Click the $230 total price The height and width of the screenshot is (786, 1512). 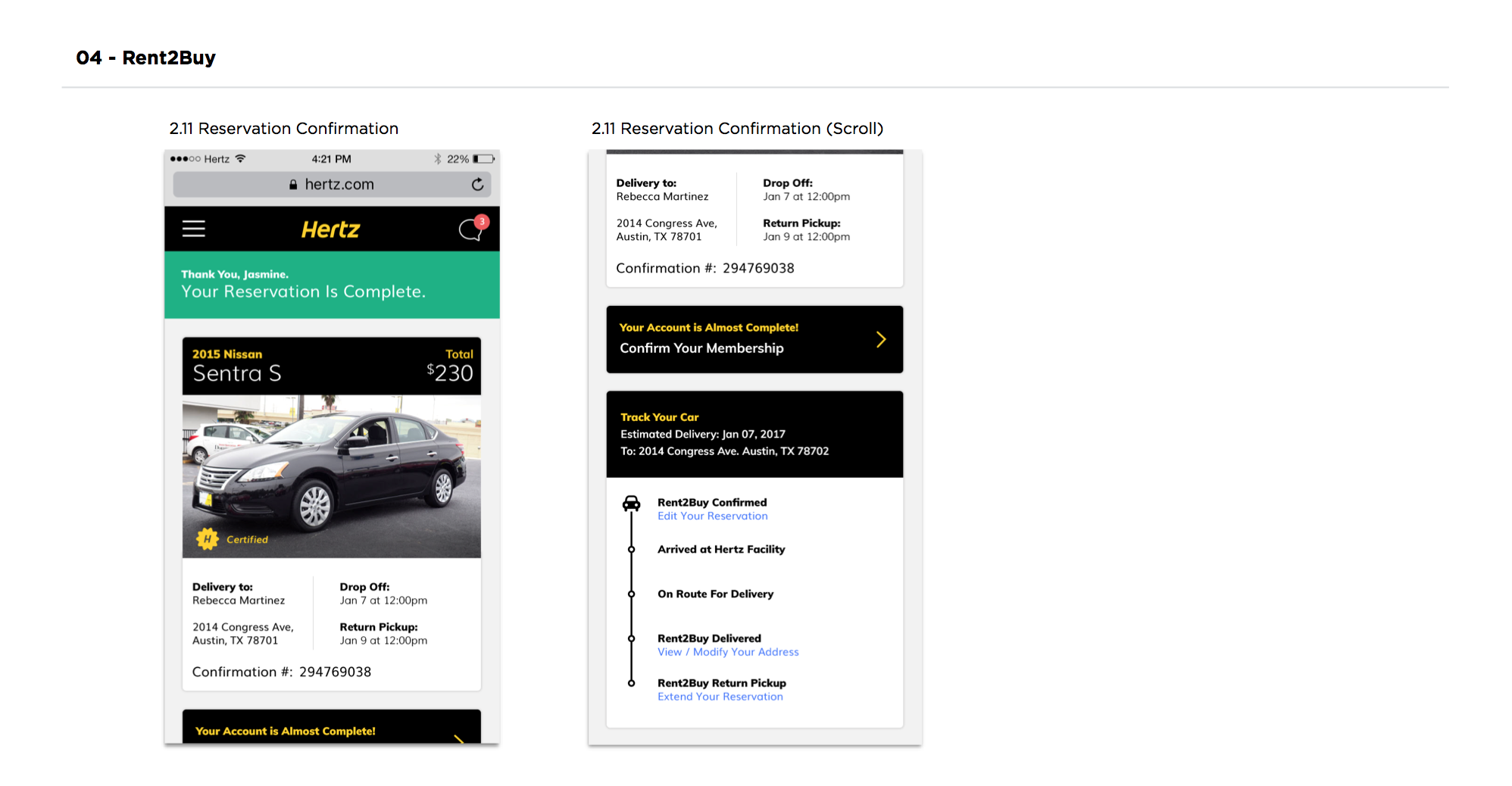pyautogui.click(x=450, y=373)
